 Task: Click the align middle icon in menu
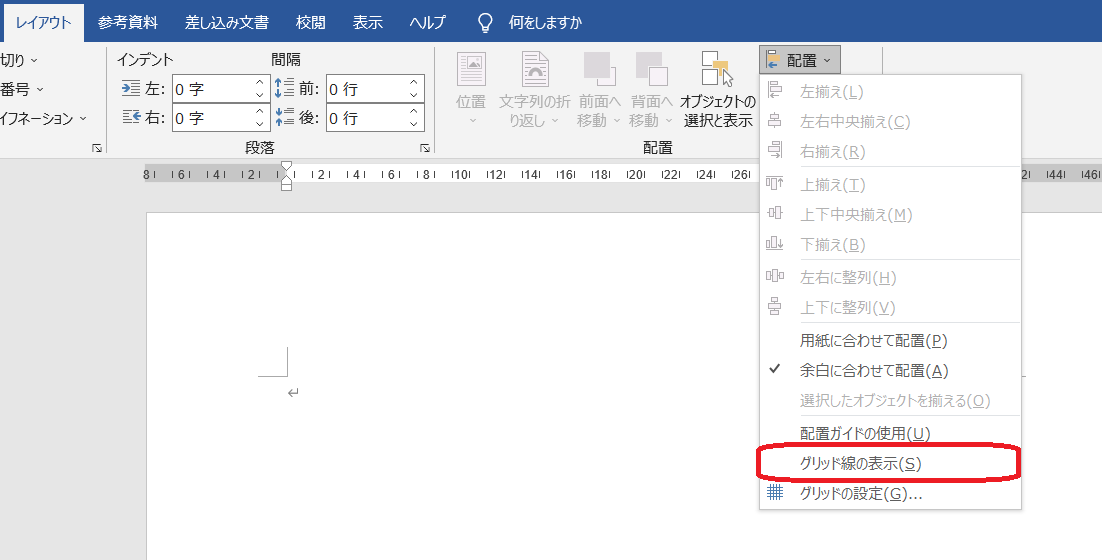coord(774,213)
